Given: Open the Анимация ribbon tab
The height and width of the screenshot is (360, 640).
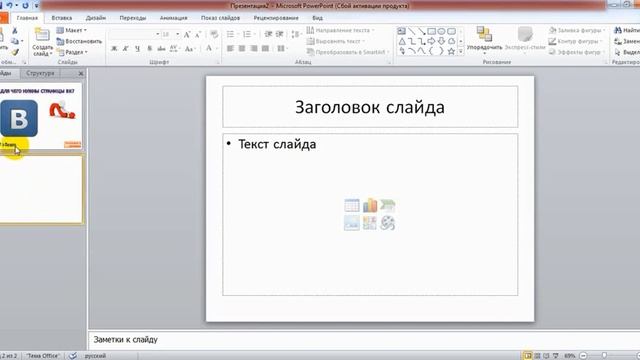Looking at the screenshot, I should pos(173,18).
